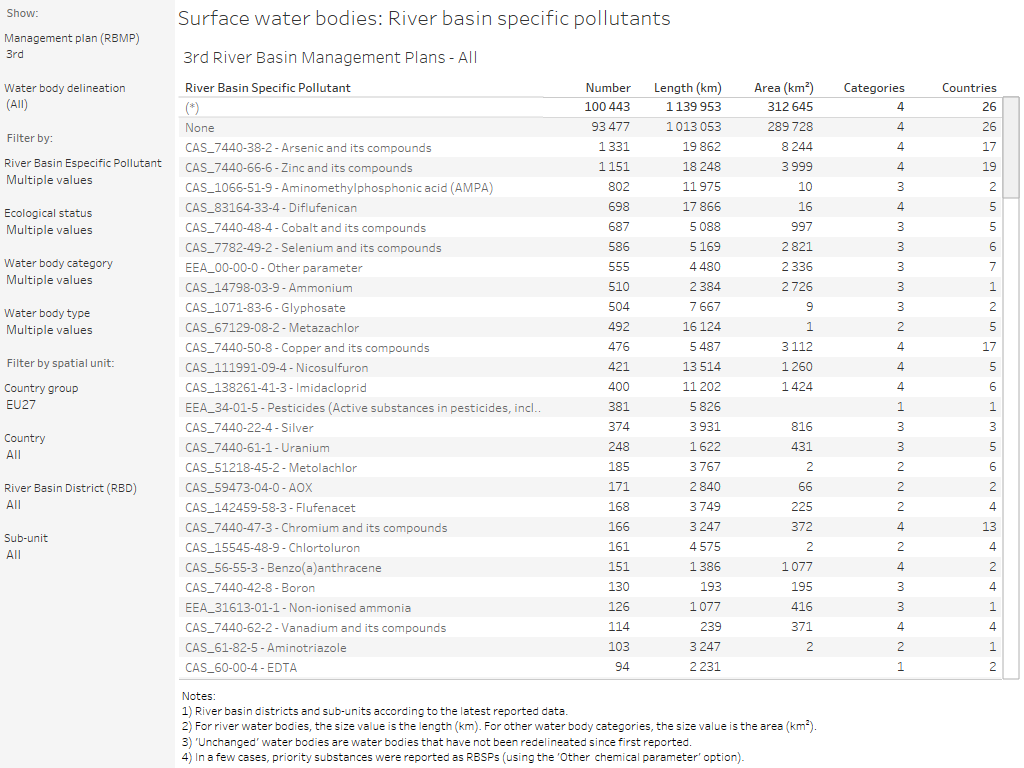This screenshot has width=1024, height=768.
Task: Select the Flufenacet row
Action: coord(590,507)
